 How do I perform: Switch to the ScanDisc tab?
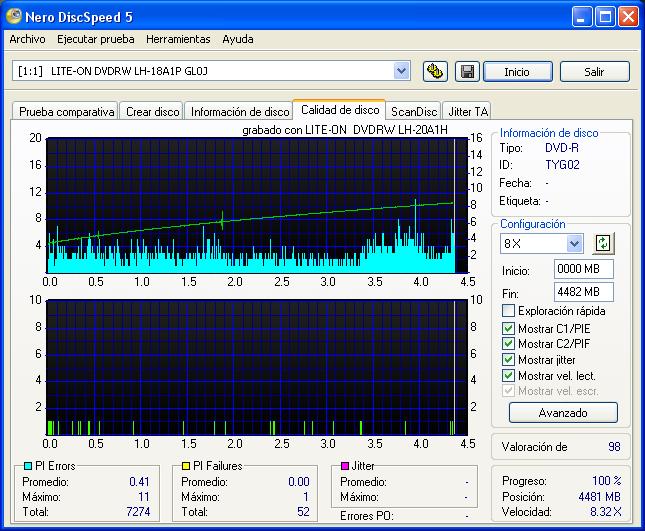click(413, 112)
